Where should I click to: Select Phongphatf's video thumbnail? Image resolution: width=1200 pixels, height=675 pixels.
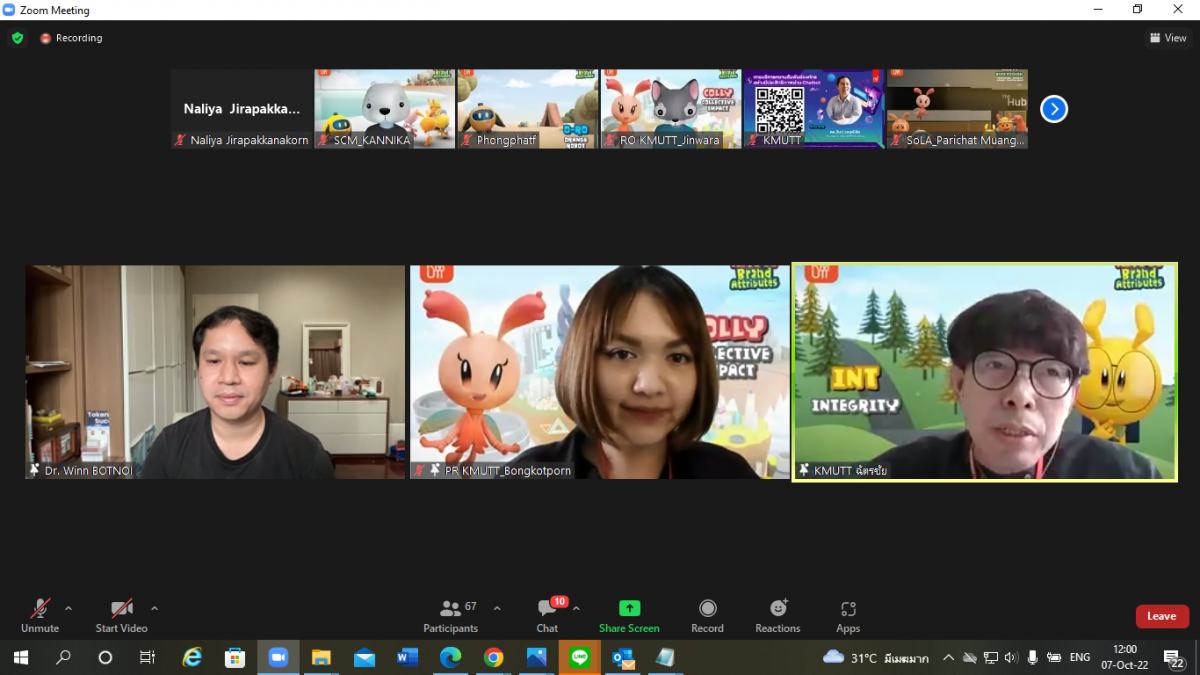[528, 109]
